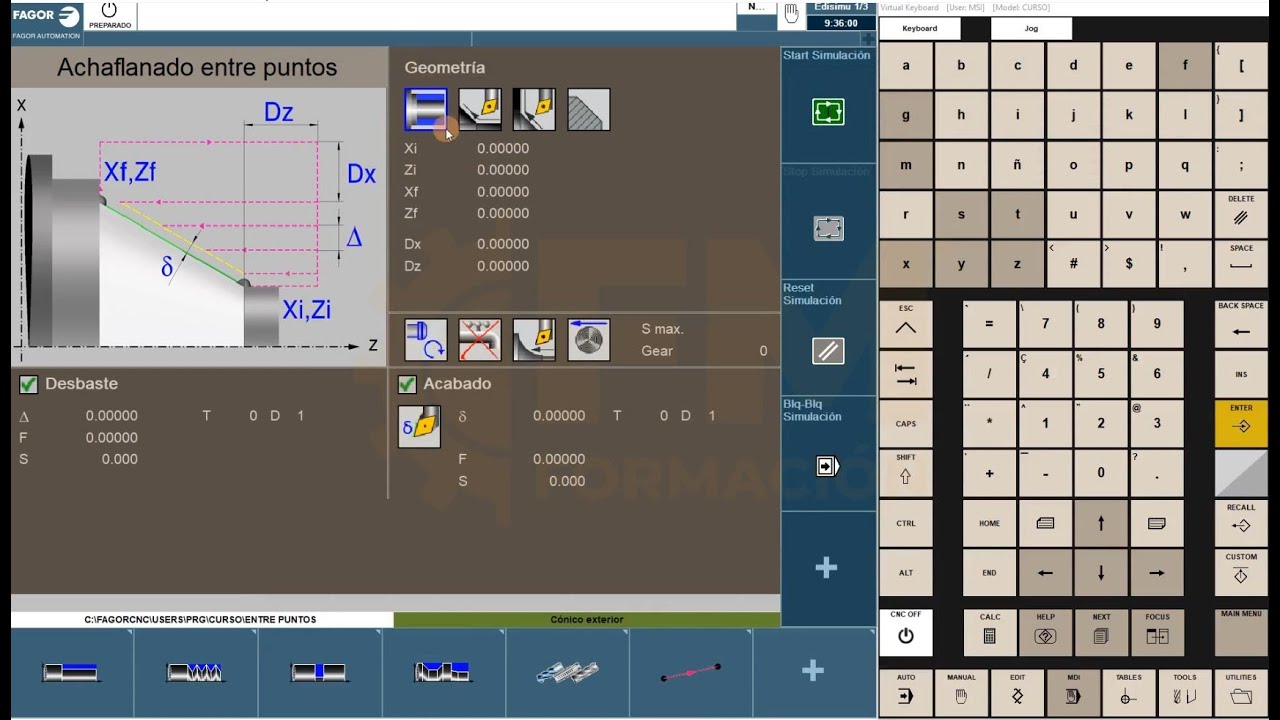
Task: Switch to the Jog tab
Action: click(1031, 29)
